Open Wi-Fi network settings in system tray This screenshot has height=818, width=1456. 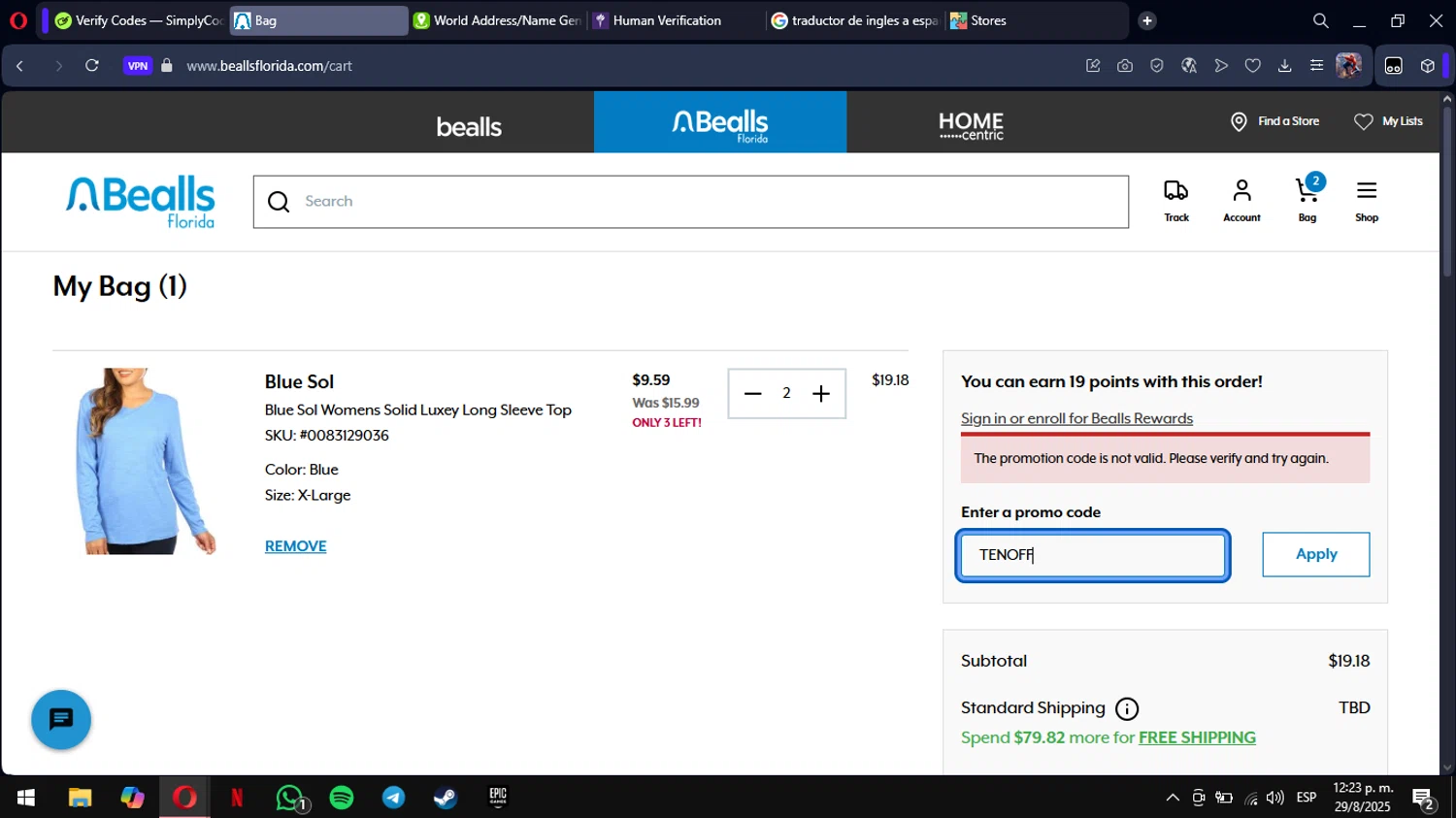(1251, 799)
